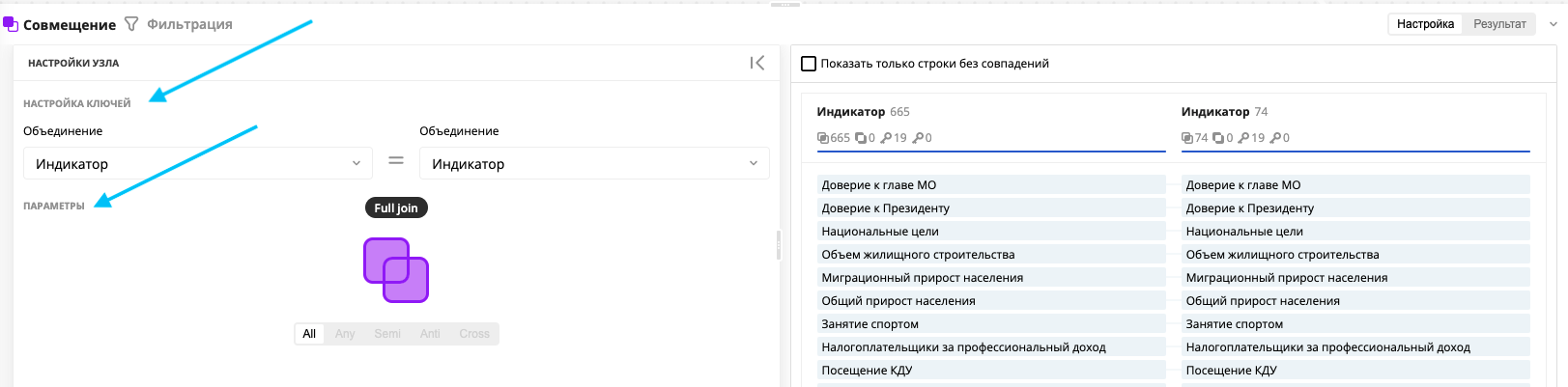Collapse the Настройки узла panel
The height and width of the screenshot is (387, 1568).
pos(756,63)
